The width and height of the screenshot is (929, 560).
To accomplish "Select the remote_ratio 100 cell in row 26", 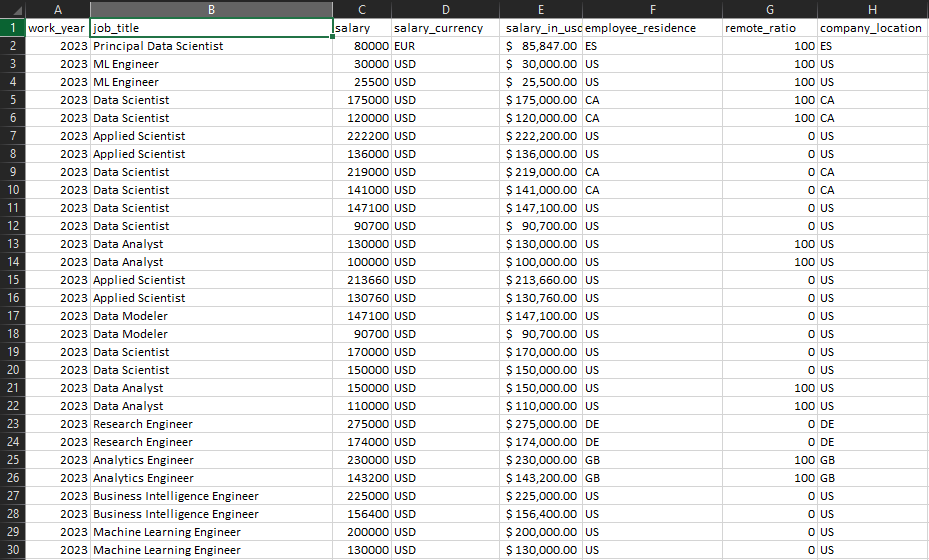I will [x=770, y=478].
